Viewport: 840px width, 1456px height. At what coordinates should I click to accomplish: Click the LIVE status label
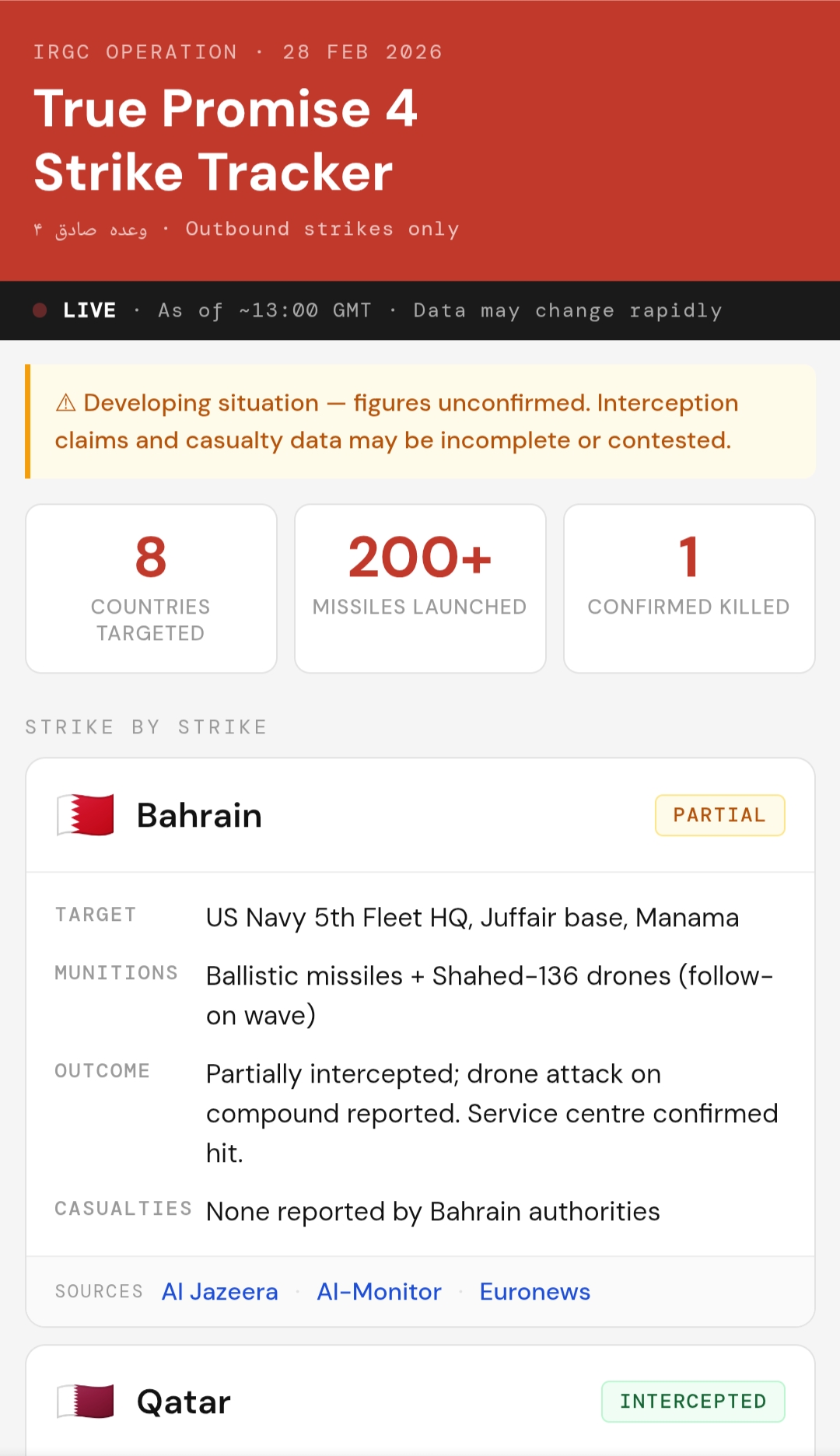(89, 310)
